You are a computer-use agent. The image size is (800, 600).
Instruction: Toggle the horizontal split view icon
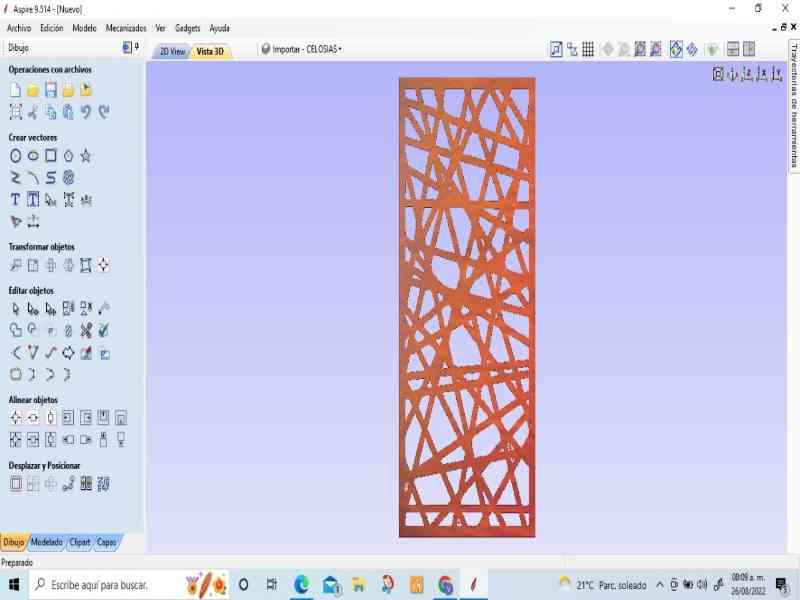[x=733, y=49]
